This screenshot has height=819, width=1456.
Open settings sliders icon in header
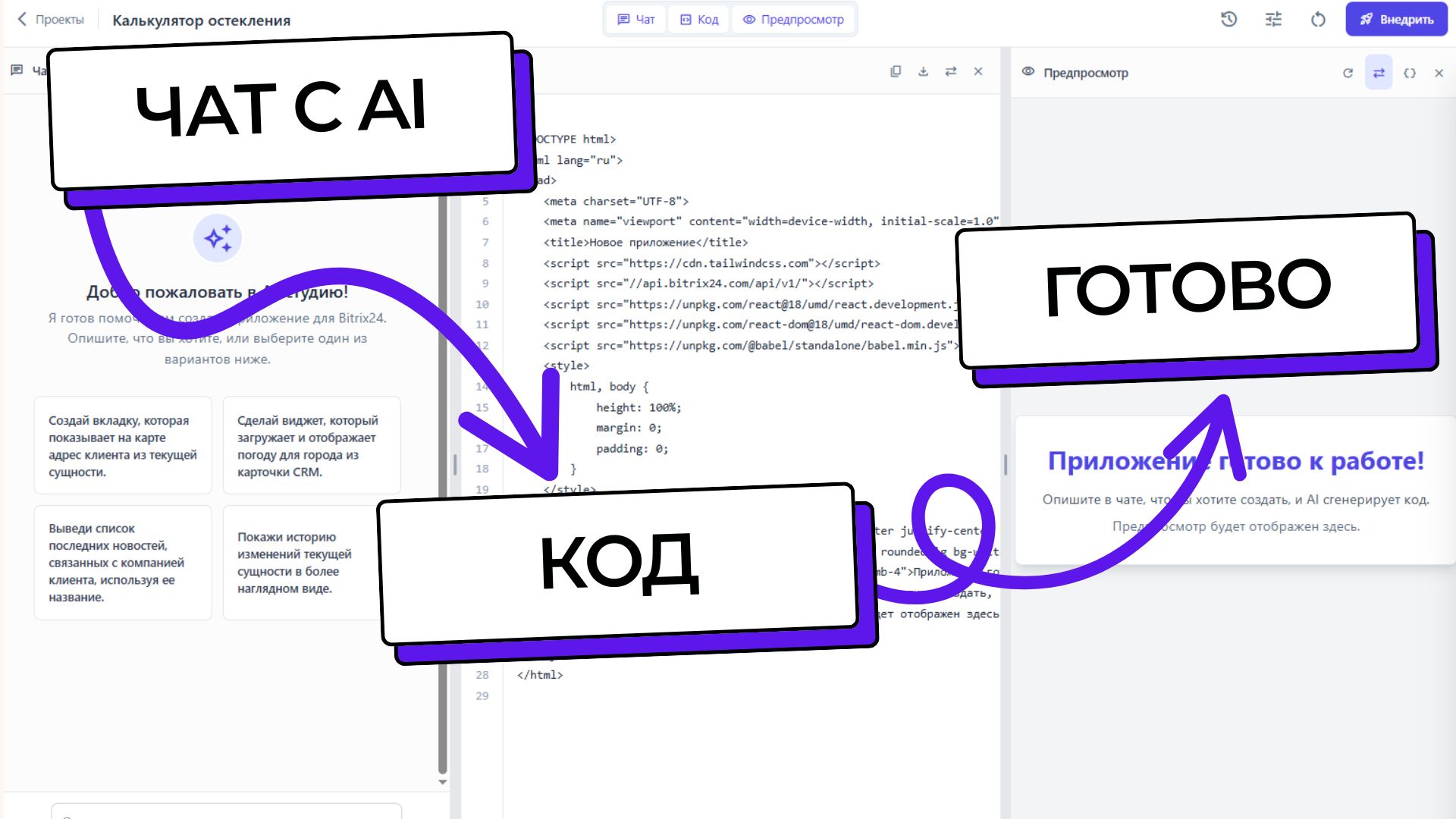1273,20
